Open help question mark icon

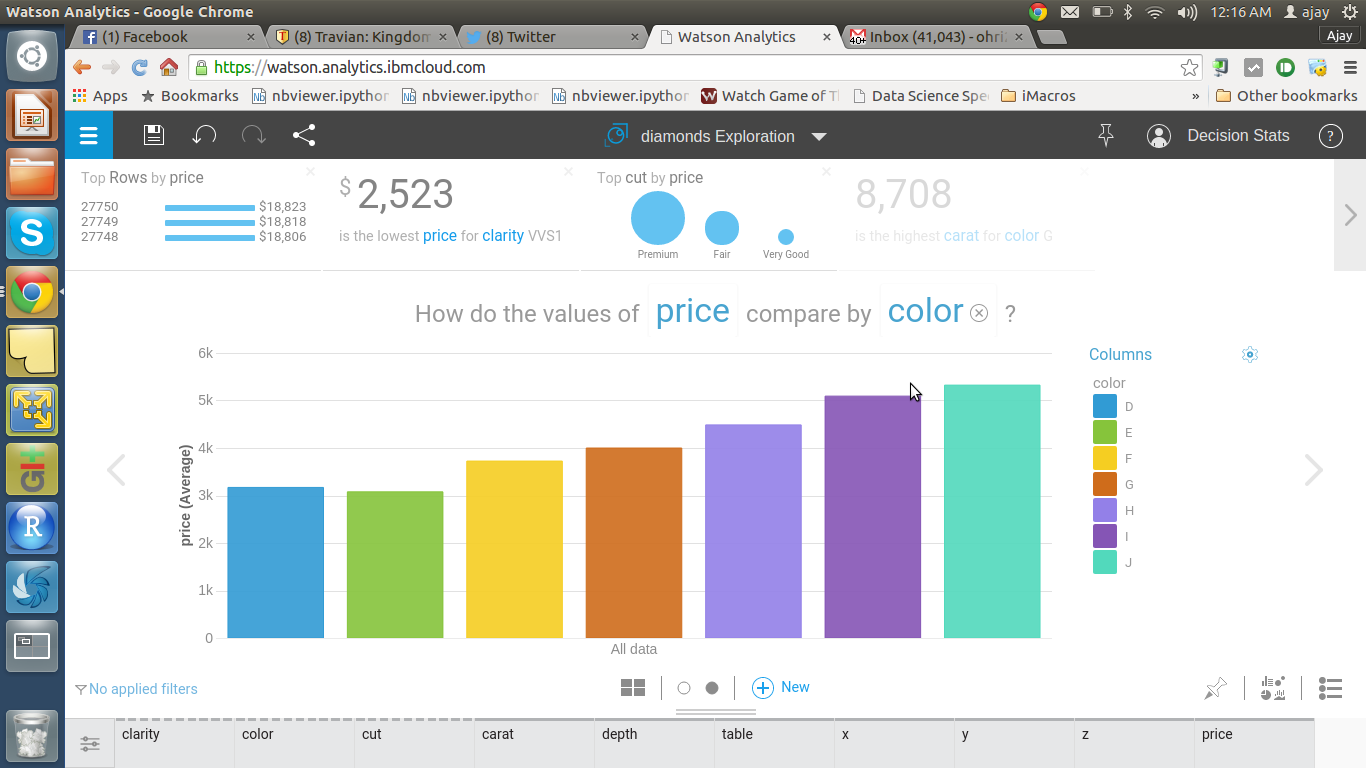(x=1330, y=136)
